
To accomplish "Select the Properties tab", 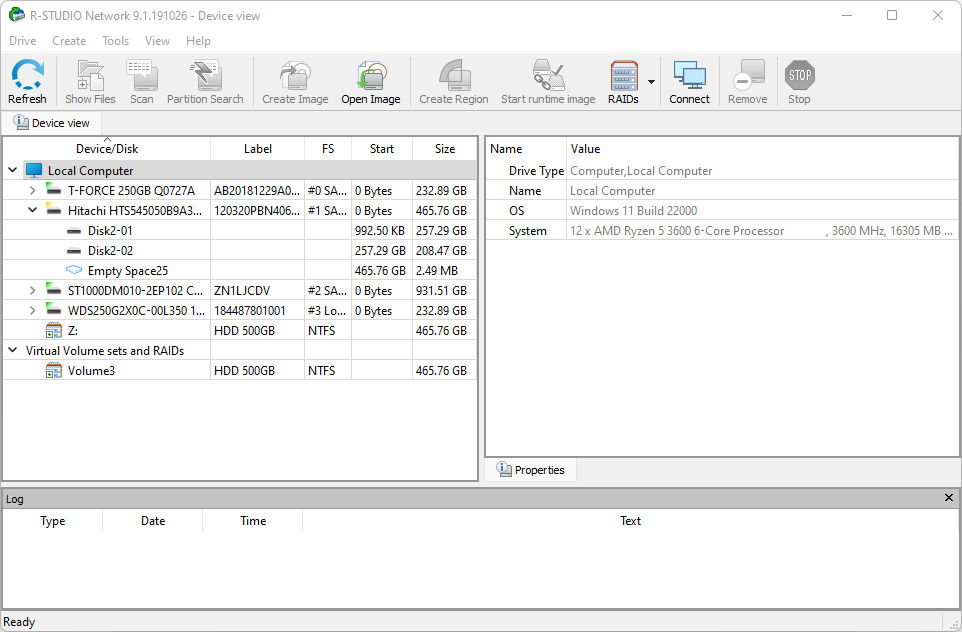I will point(531,469).
